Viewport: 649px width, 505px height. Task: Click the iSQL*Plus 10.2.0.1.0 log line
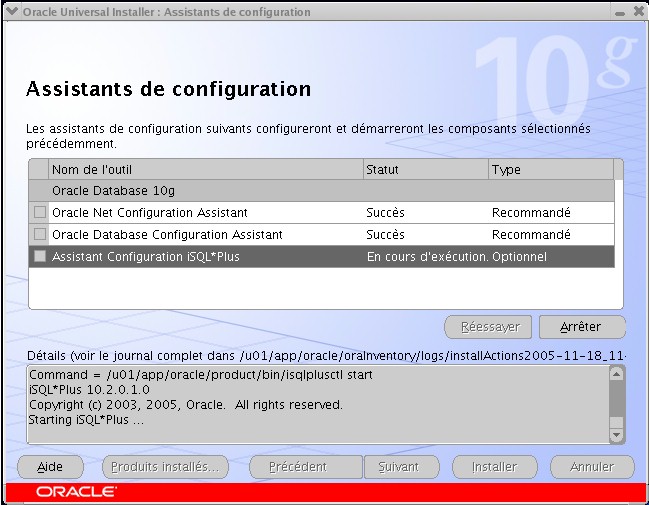point(89,390)
